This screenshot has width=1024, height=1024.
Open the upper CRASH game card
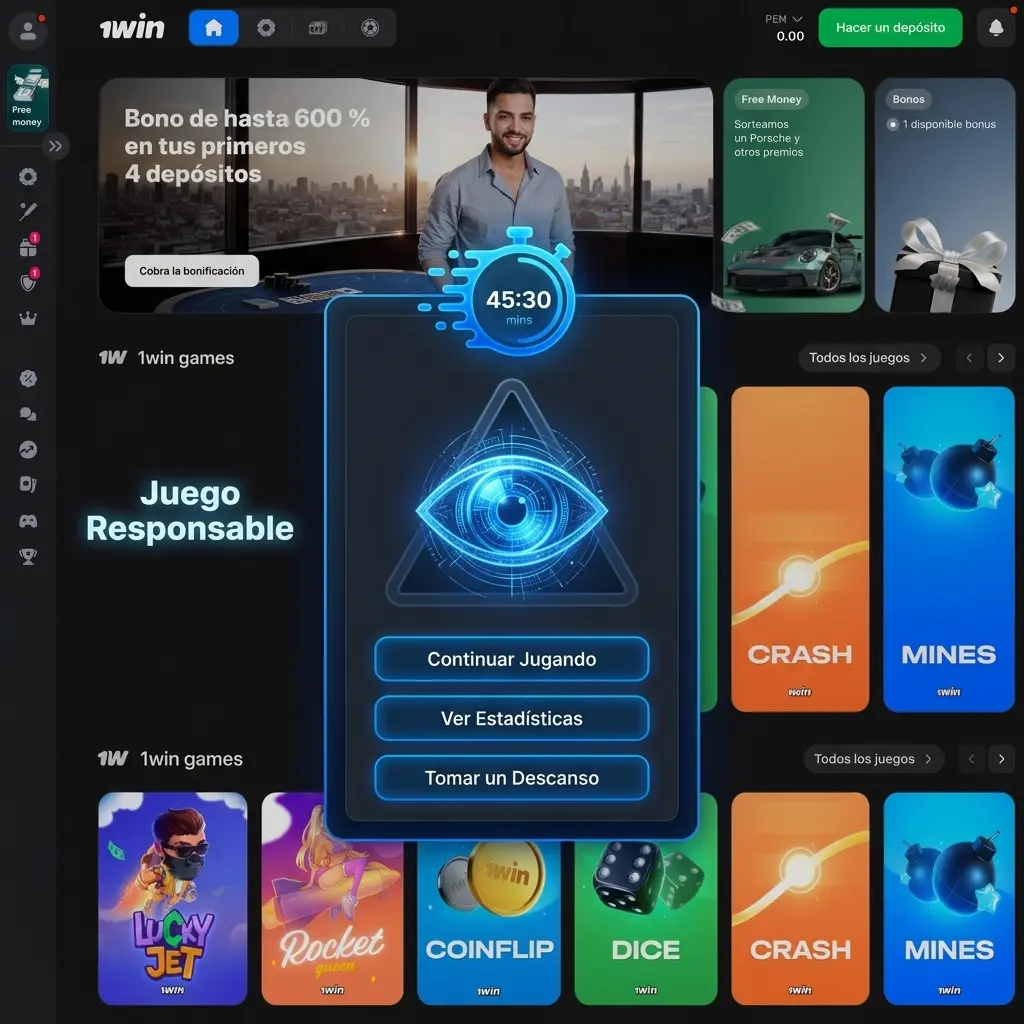tap(800, 549)
